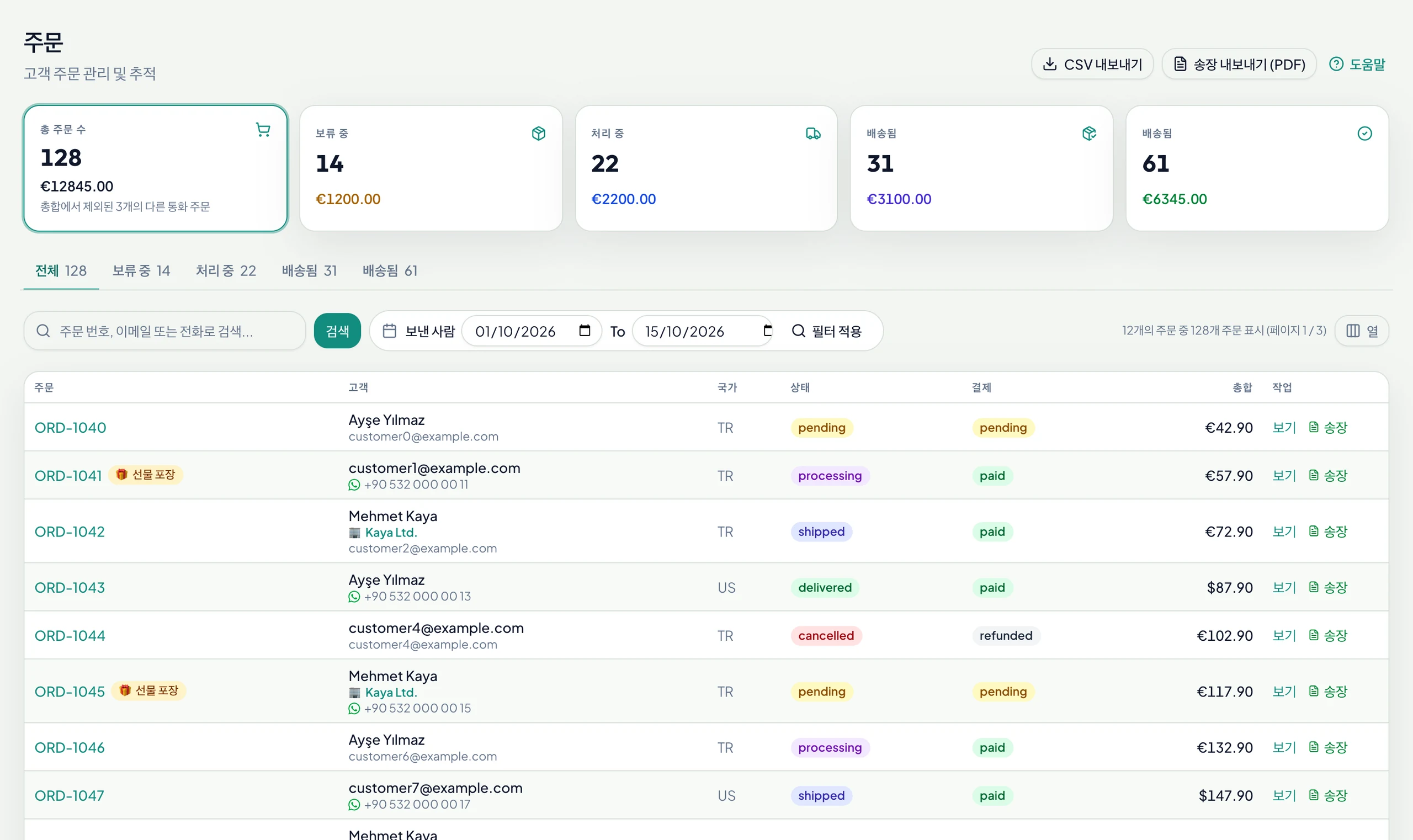The image size is (1413, 840).
Task: Switch to the 보류 중 14 tab
Action: 141,270
